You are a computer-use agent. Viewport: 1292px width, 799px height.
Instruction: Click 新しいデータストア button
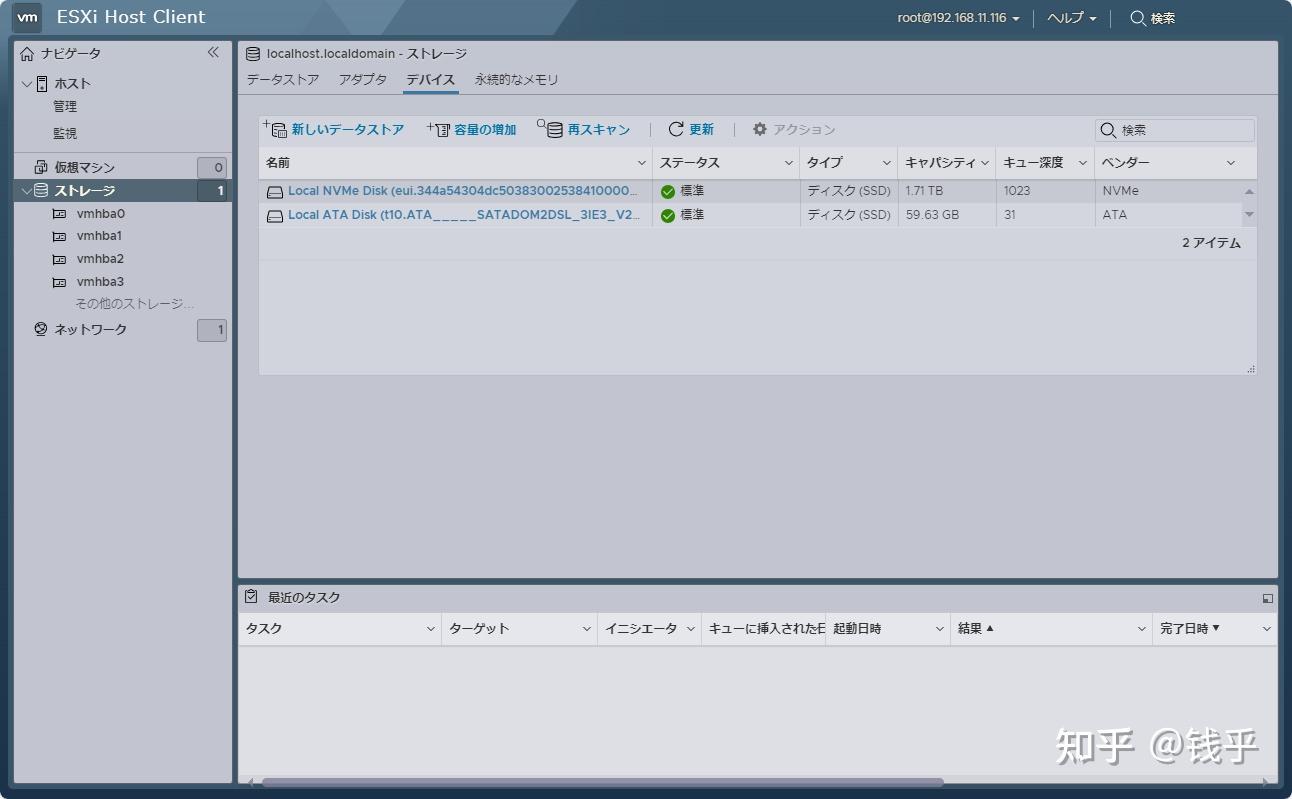click(x=334, y=129)
